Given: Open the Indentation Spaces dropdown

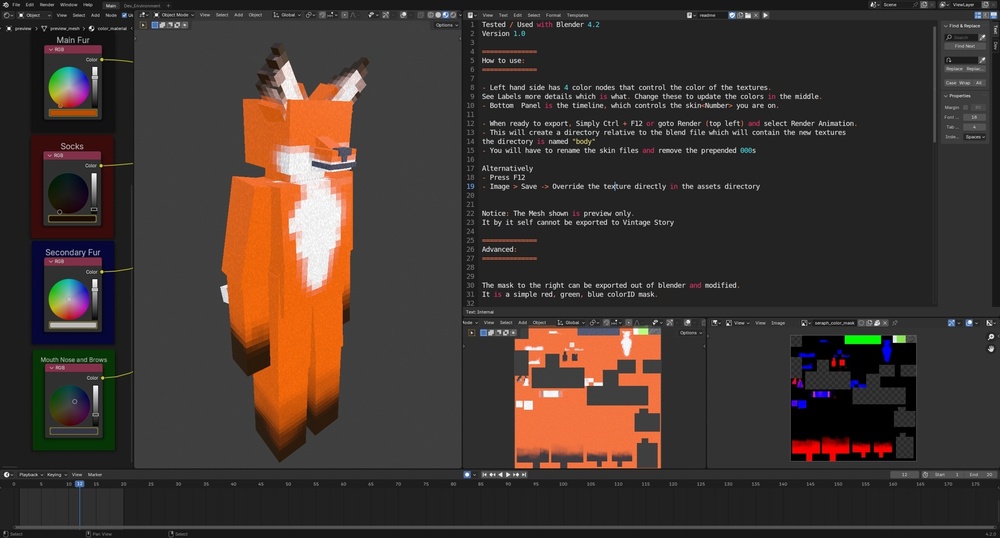Looking at the screenshot, I should pos(974,137).
